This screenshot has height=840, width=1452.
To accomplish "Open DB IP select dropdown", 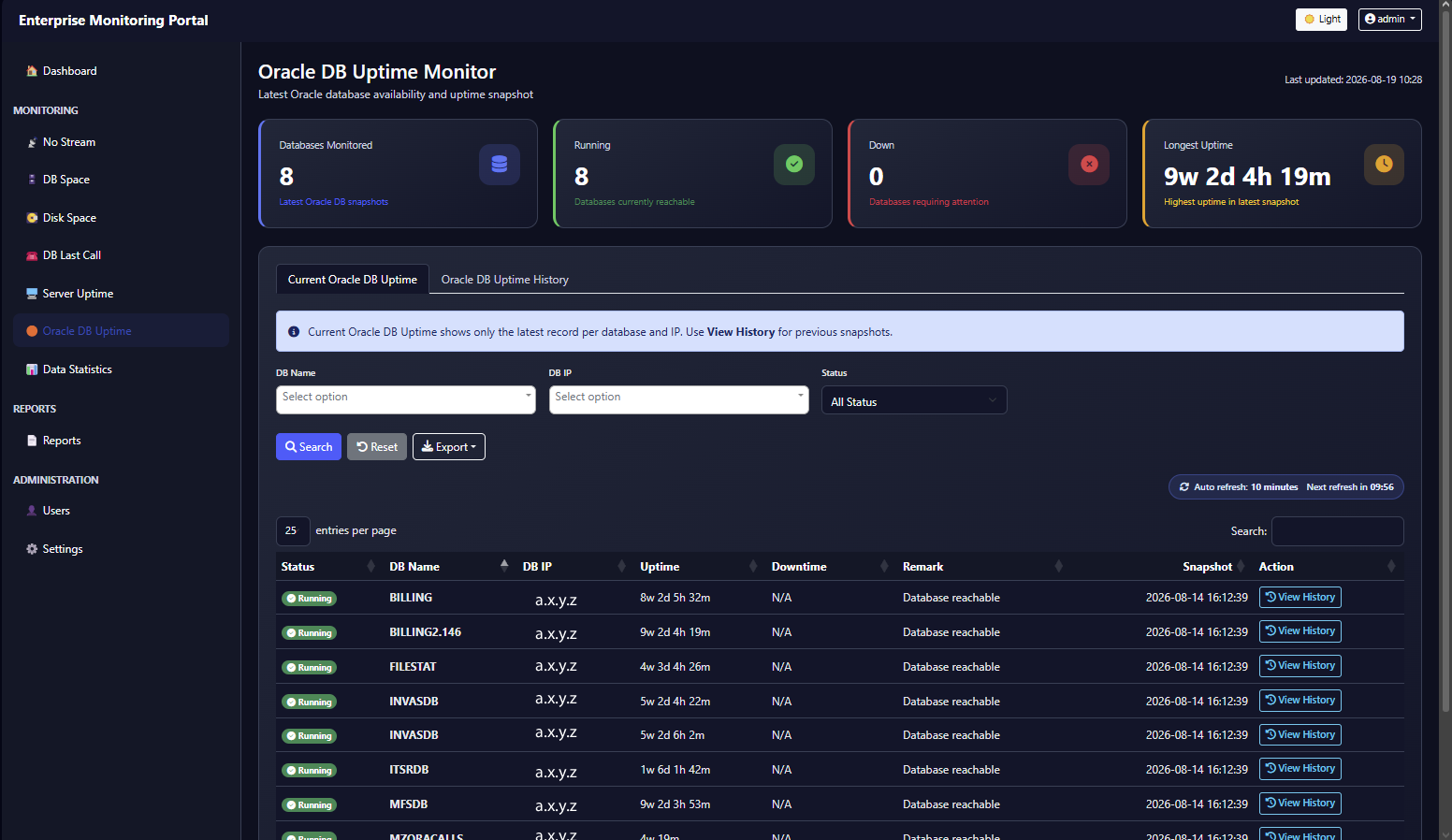I will point(679,399).
